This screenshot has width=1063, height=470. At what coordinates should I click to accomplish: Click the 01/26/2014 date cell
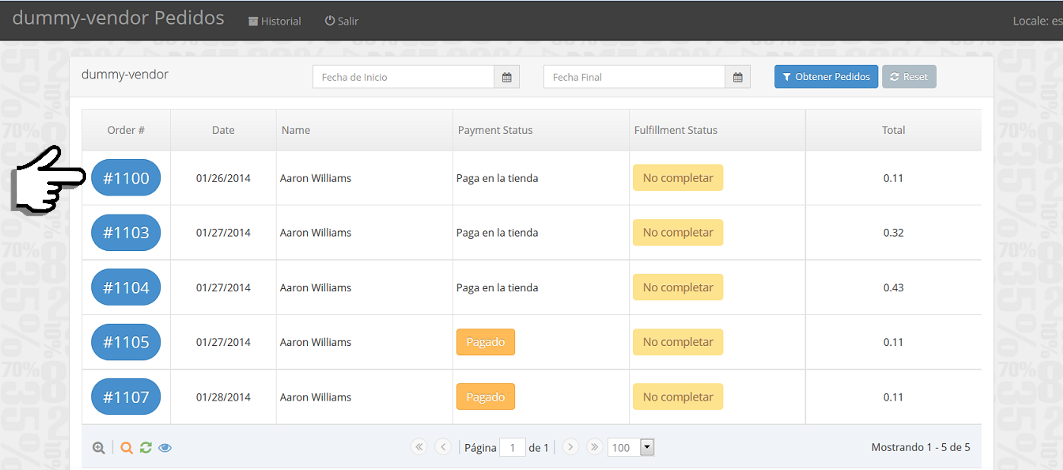[x=223, y=178]
